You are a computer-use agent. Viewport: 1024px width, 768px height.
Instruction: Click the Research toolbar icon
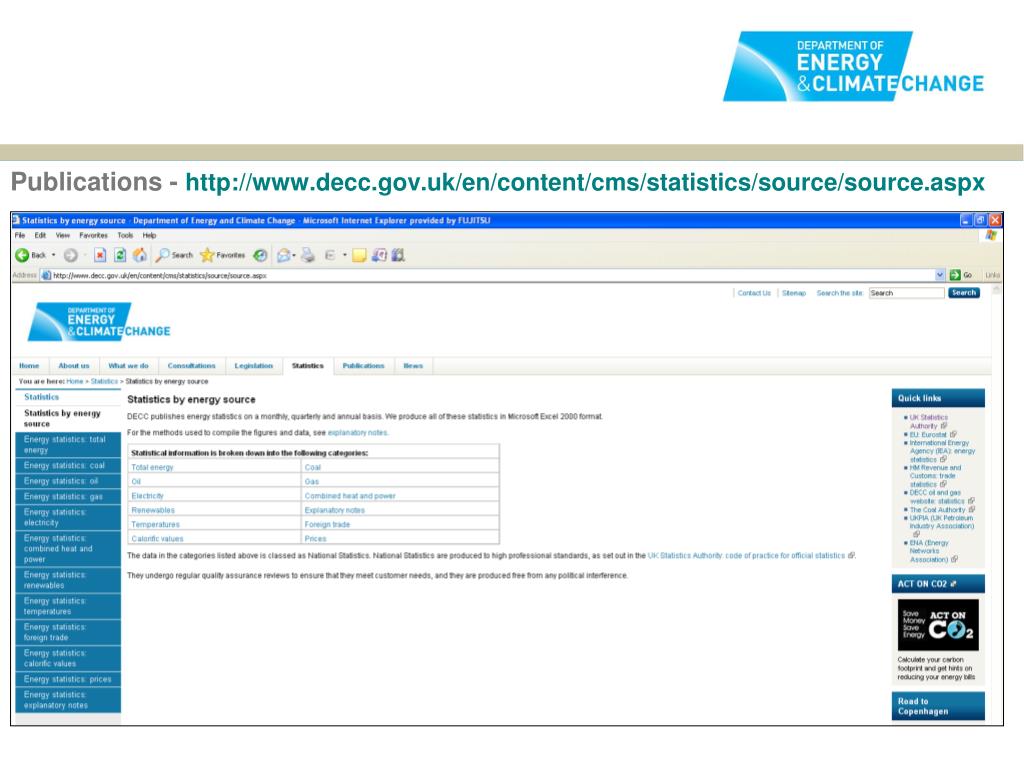(379, 255)
